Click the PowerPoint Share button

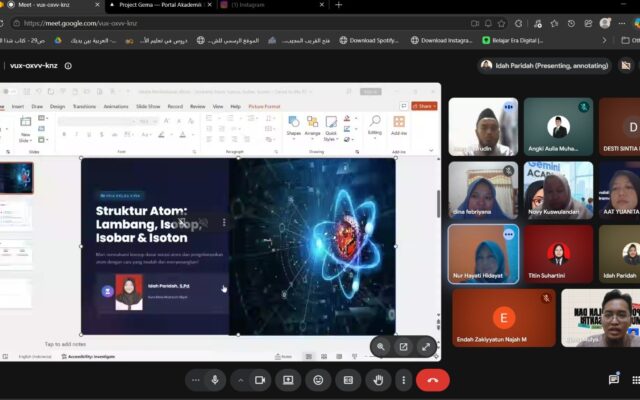coord(424,106)
